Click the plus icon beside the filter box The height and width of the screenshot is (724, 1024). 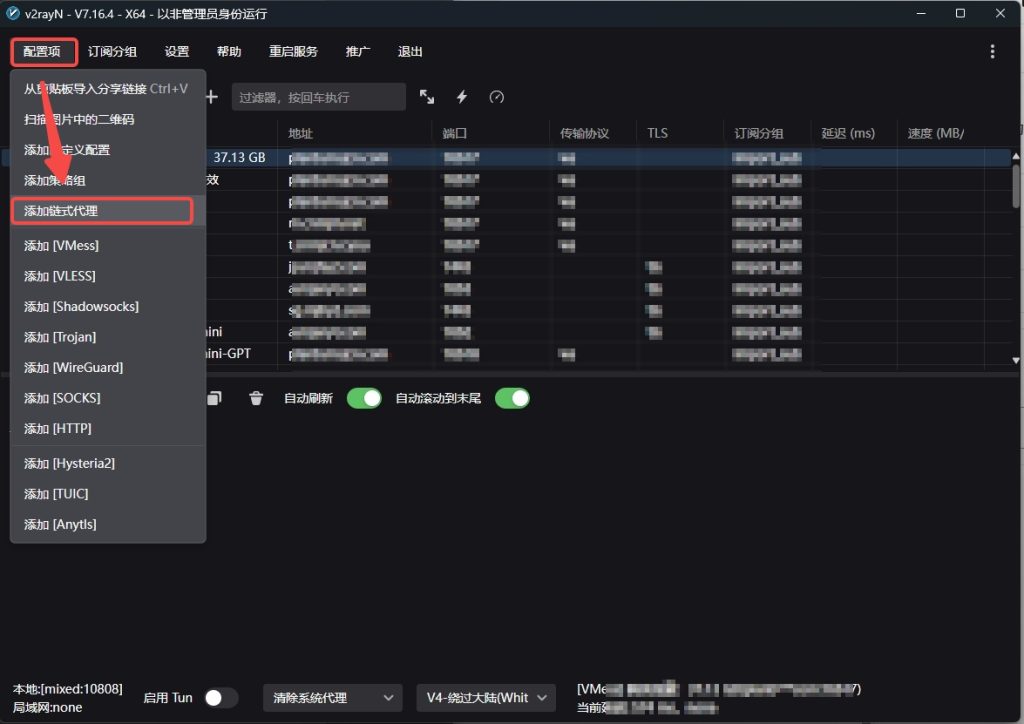coord(211,97)
